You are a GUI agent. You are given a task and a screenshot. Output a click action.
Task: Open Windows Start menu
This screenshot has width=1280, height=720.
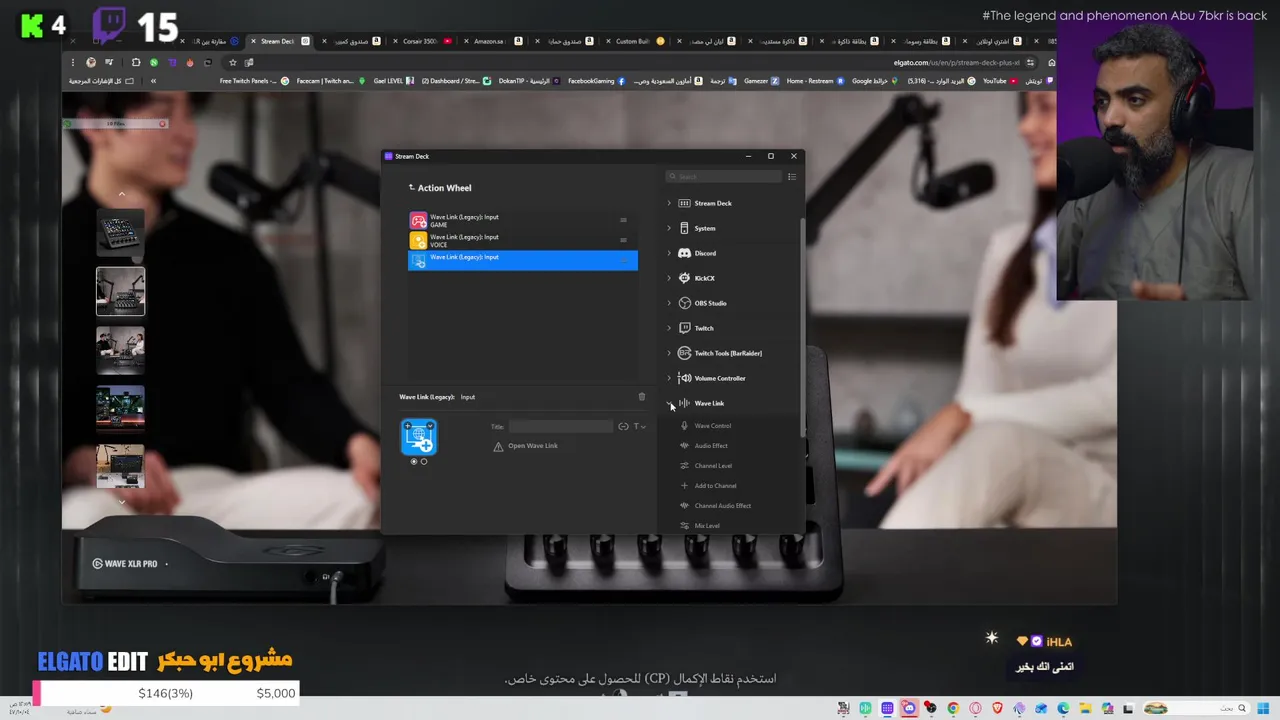pos(1263,708)
